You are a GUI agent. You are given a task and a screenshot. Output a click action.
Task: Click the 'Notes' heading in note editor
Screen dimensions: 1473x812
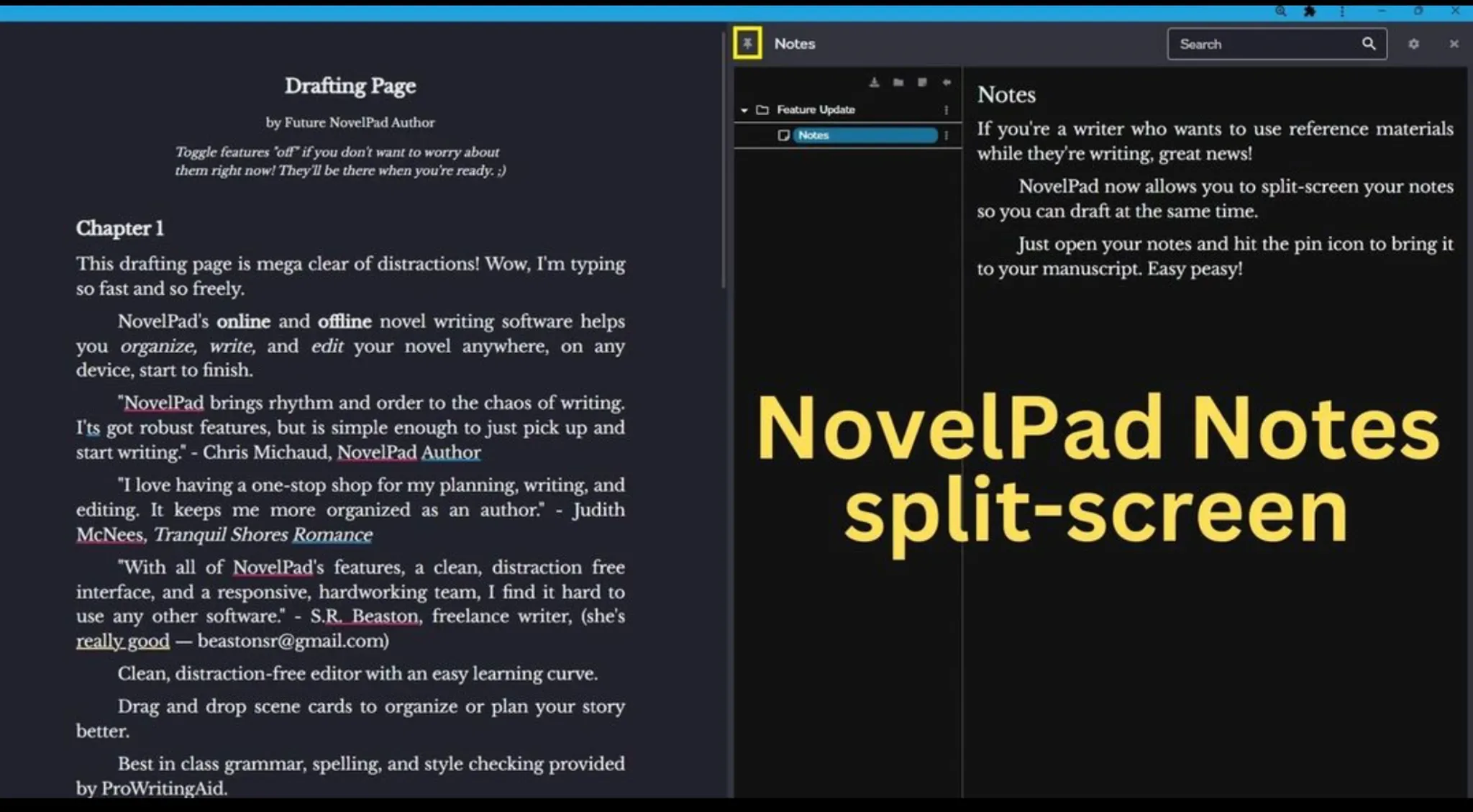pyautogui.click(x=1006, y=95)
